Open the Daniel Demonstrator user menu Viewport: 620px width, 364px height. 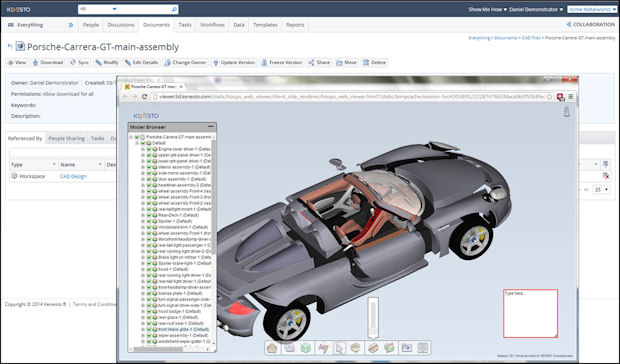(536, 9)
